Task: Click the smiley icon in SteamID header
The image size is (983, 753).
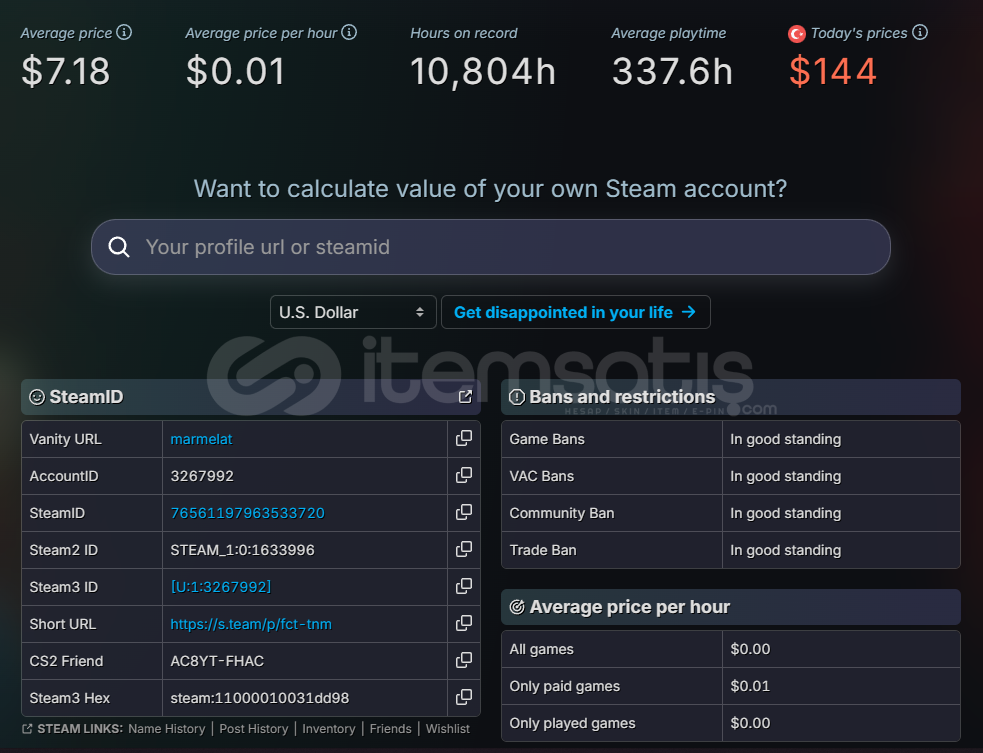Action: pos(37,397)
